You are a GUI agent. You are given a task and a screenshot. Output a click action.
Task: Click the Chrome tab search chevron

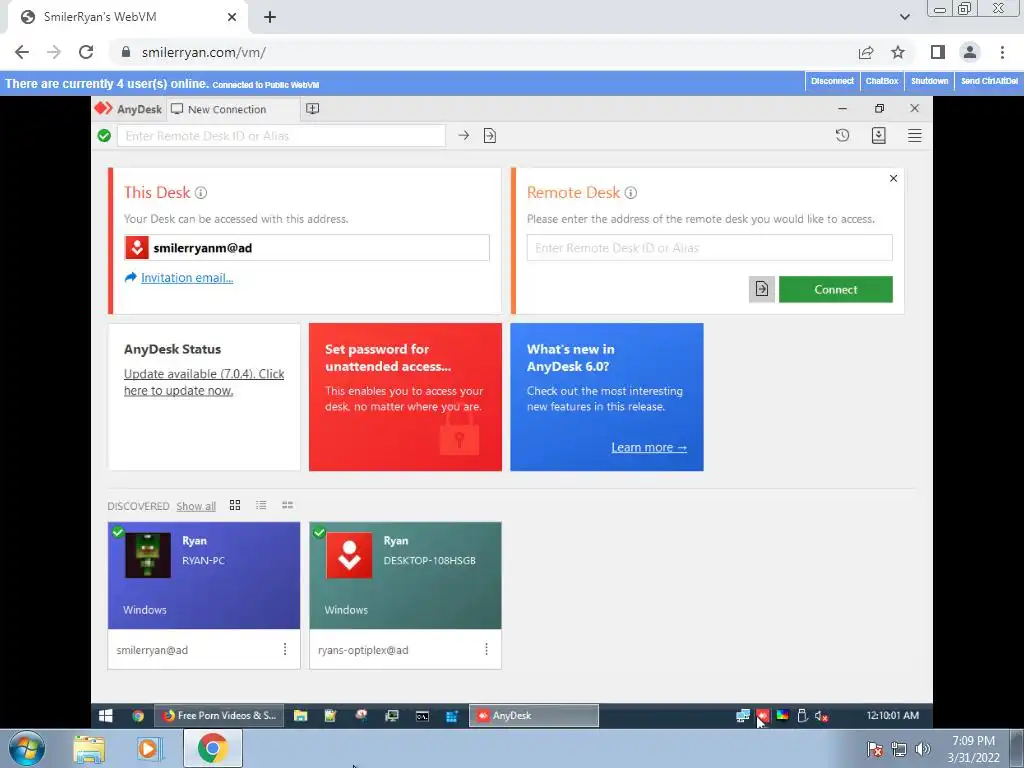[904, 17]
